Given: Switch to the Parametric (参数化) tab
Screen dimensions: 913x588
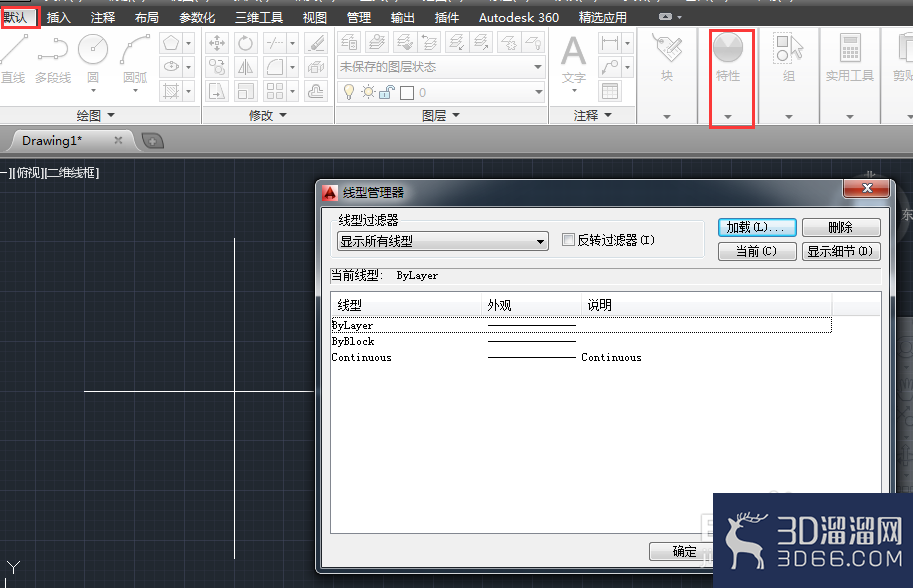Looking at the screenshot, I should [197, 17].
